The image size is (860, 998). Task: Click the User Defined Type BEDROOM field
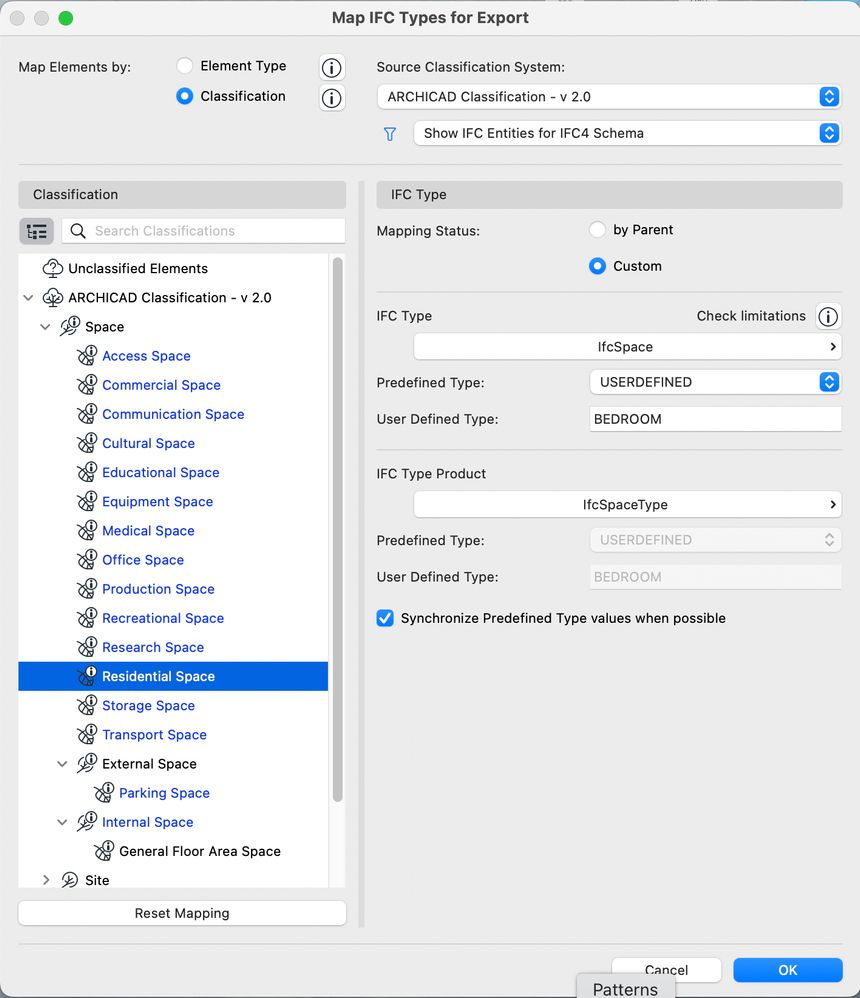[715, 419]
